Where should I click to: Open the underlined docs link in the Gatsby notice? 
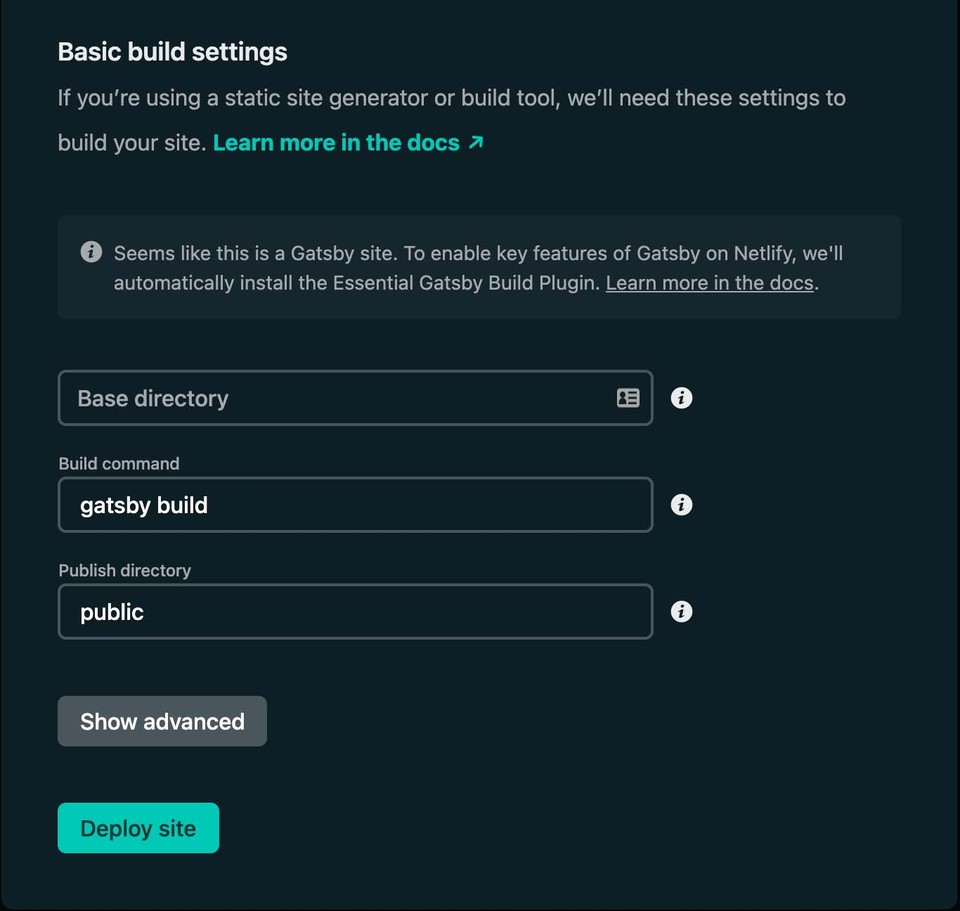tap(708, 283)
